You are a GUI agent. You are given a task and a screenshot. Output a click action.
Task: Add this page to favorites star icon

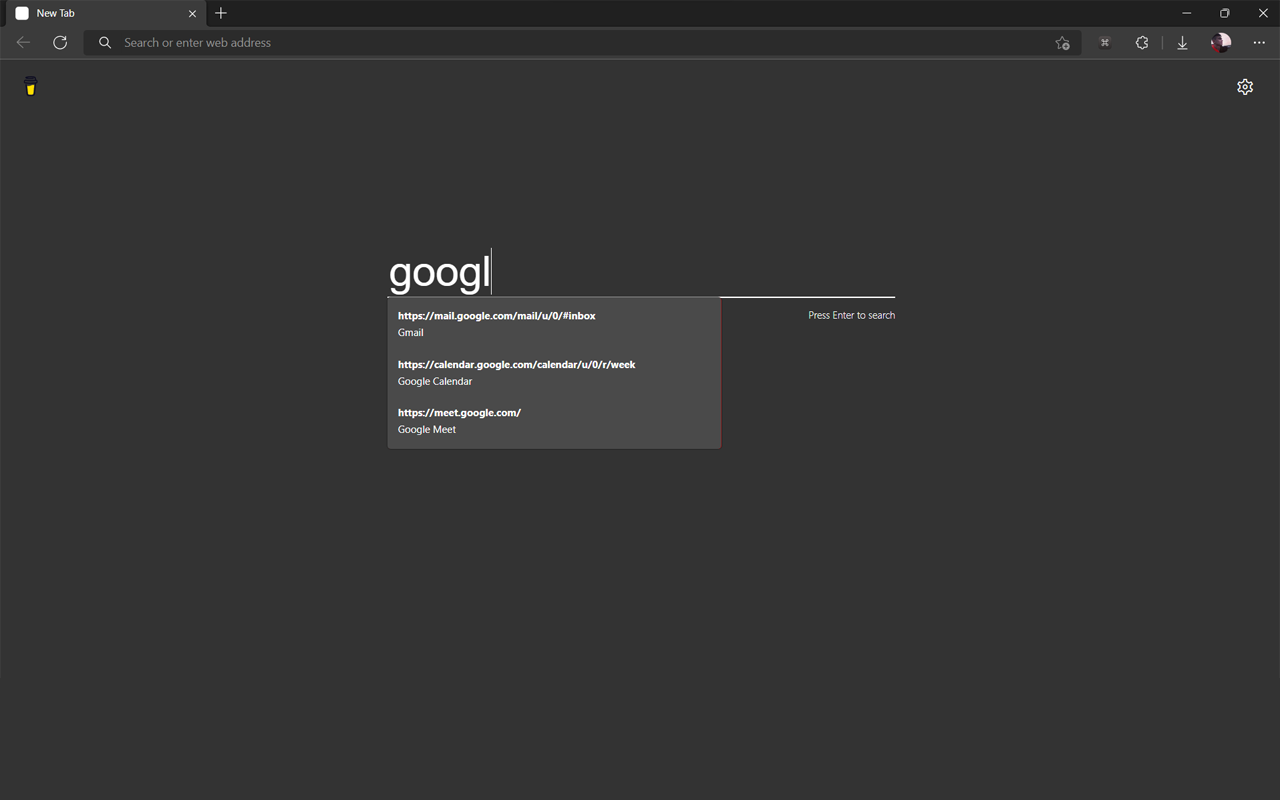1062,42
